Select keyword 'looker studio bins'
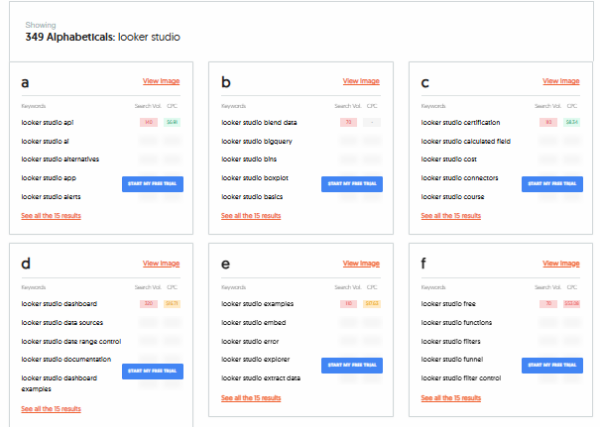 (249, 159)
